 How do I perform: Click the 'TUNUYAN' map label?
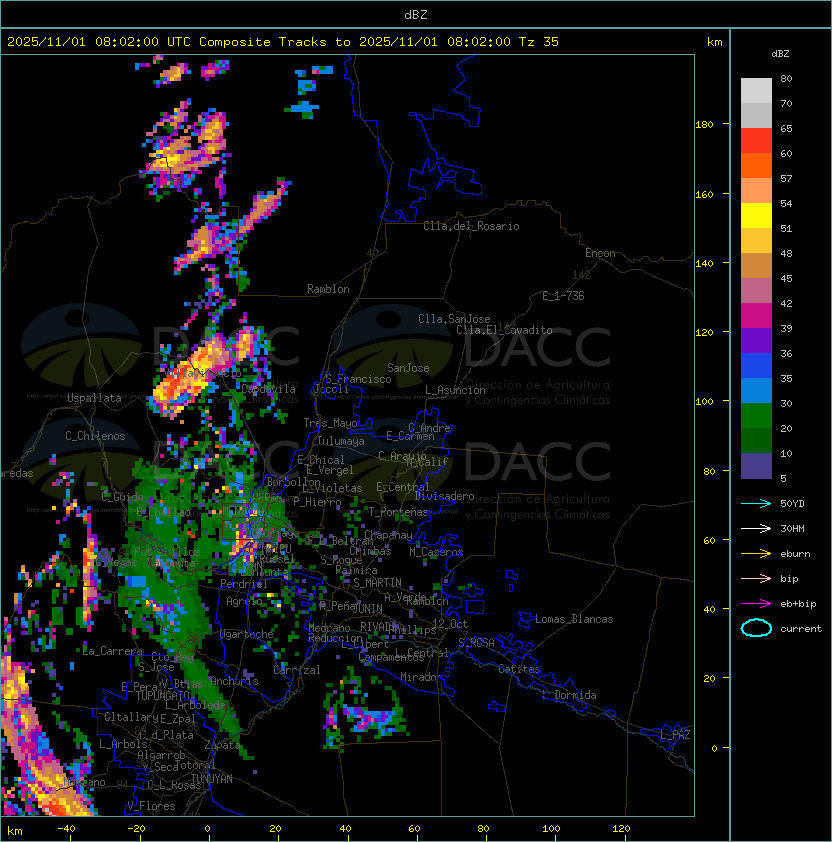point(212,779)
